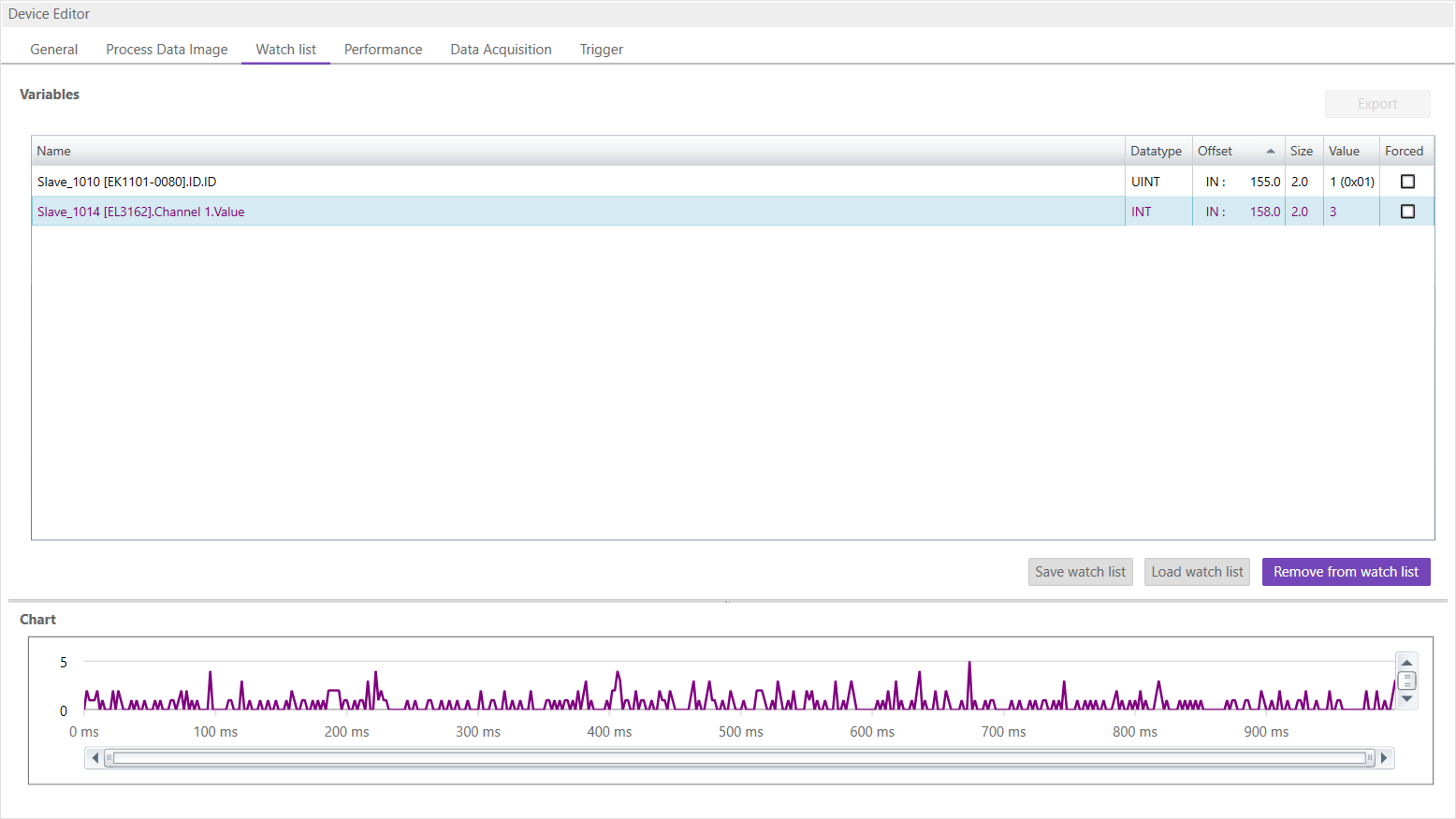
Task: Sort variables by the Name column
Action: click(x=53, y=150)
